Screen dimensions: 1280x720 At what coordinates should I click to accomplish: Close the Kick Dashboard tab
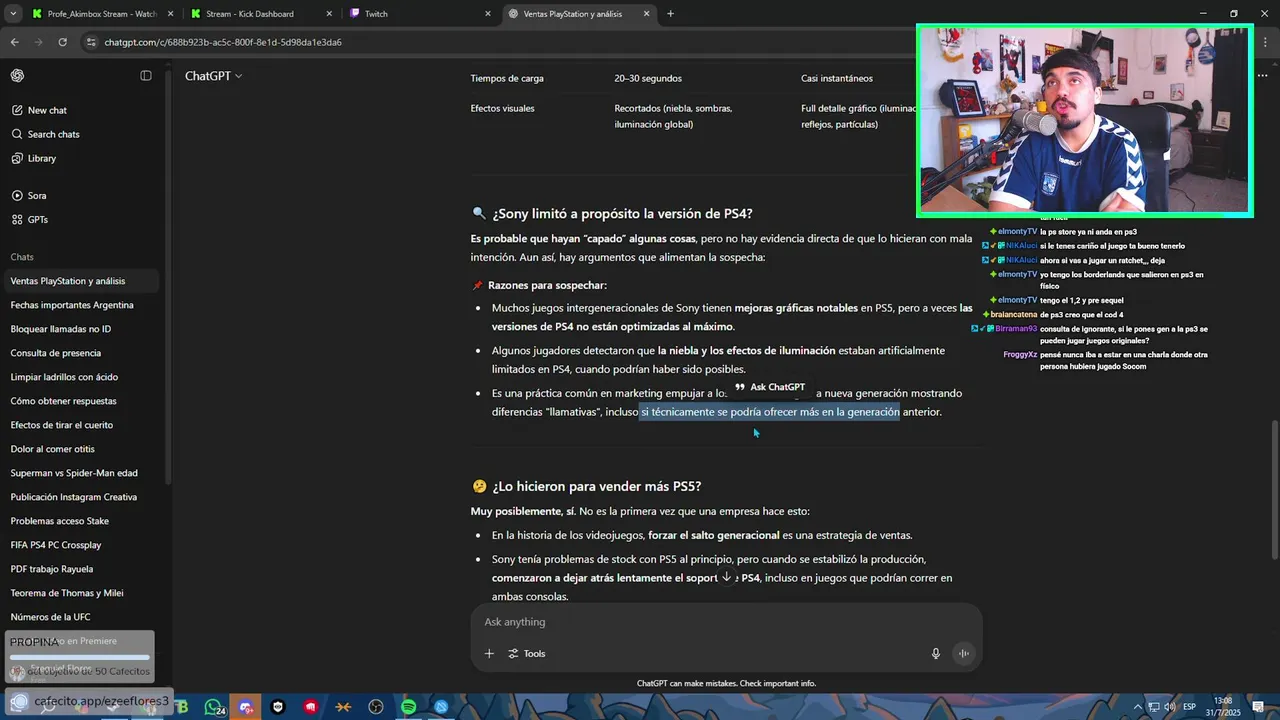[x=329, y=14]
